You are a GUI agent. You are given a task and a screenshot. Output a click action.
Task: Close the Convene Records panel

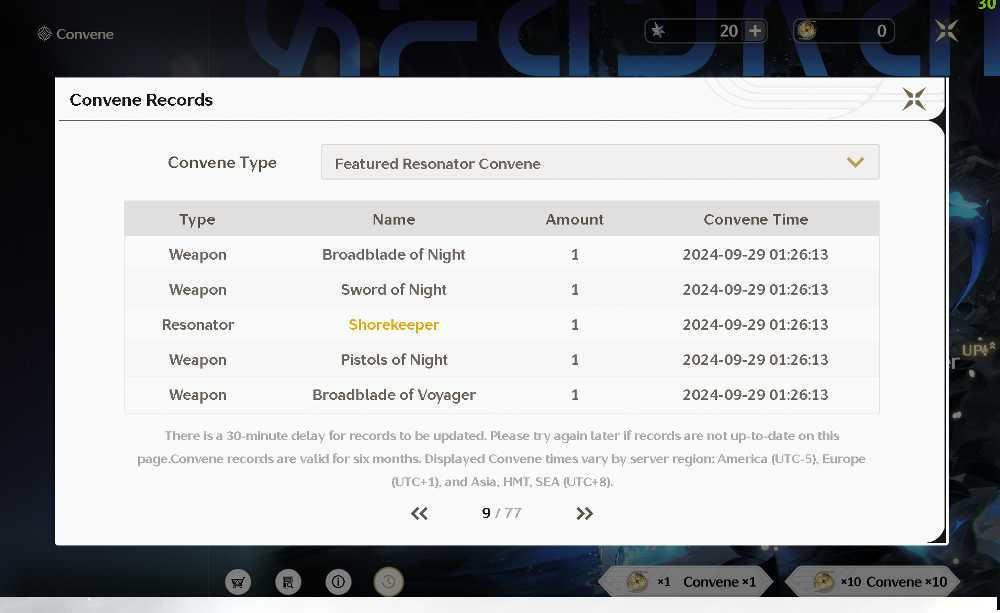point(914,99)
